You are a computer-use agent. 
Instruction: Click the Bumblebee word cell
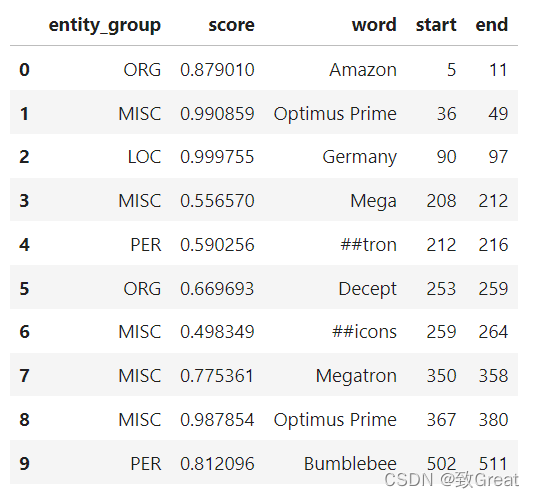(350, 464)
